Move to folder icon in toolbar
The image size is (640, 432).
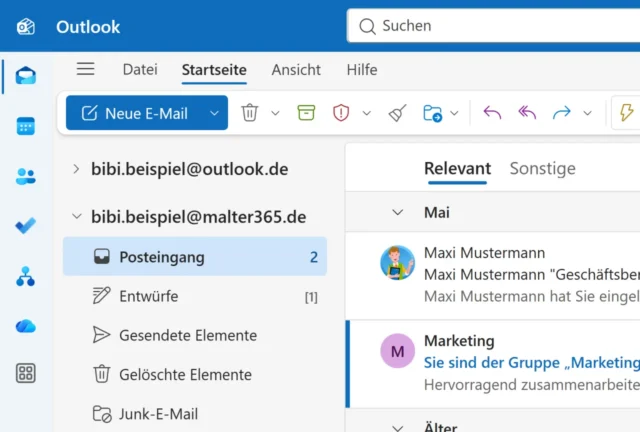click(433, 113)
